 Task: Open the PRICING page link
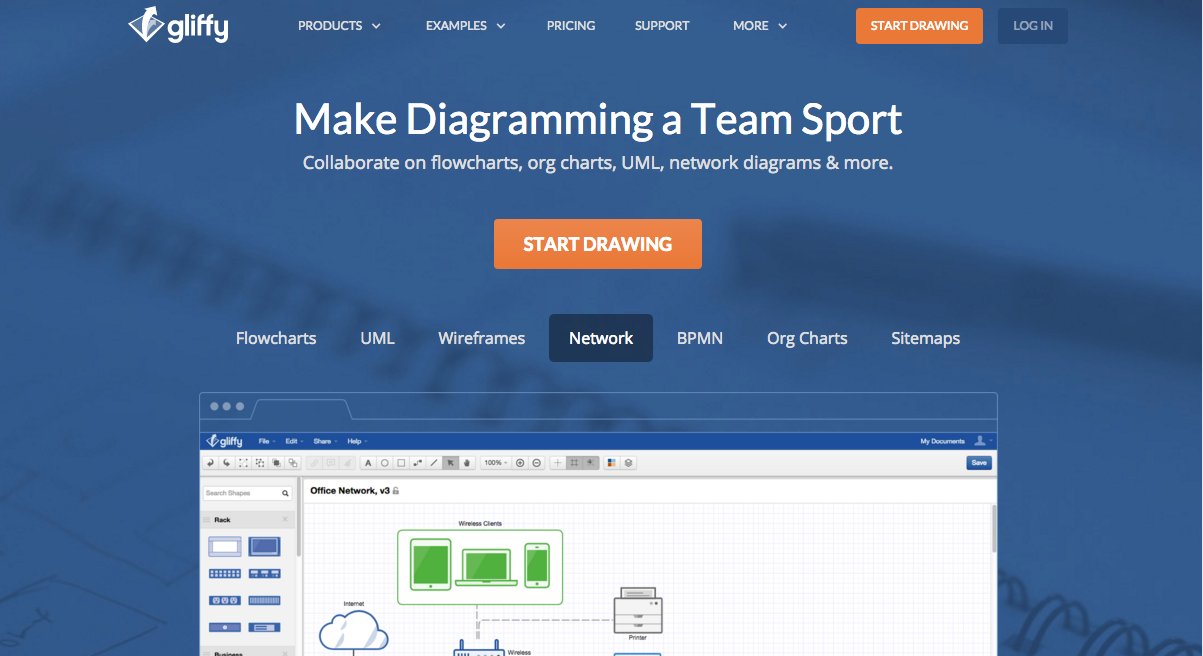pos(571,26)
